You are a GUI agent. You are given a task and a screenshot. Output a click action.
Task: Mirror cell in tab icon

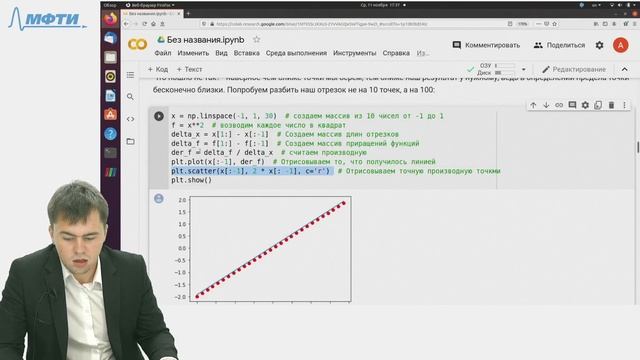tap(598, 105)
